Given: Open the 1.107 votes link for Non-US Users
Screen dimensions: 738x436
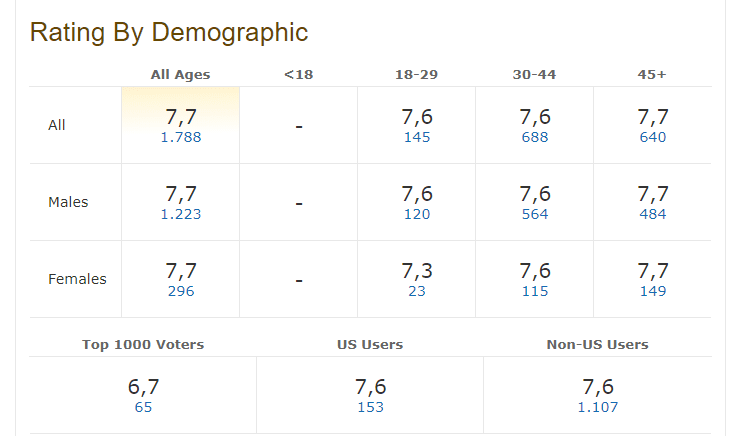Looking at the screenshot, I should click(597, 407).
